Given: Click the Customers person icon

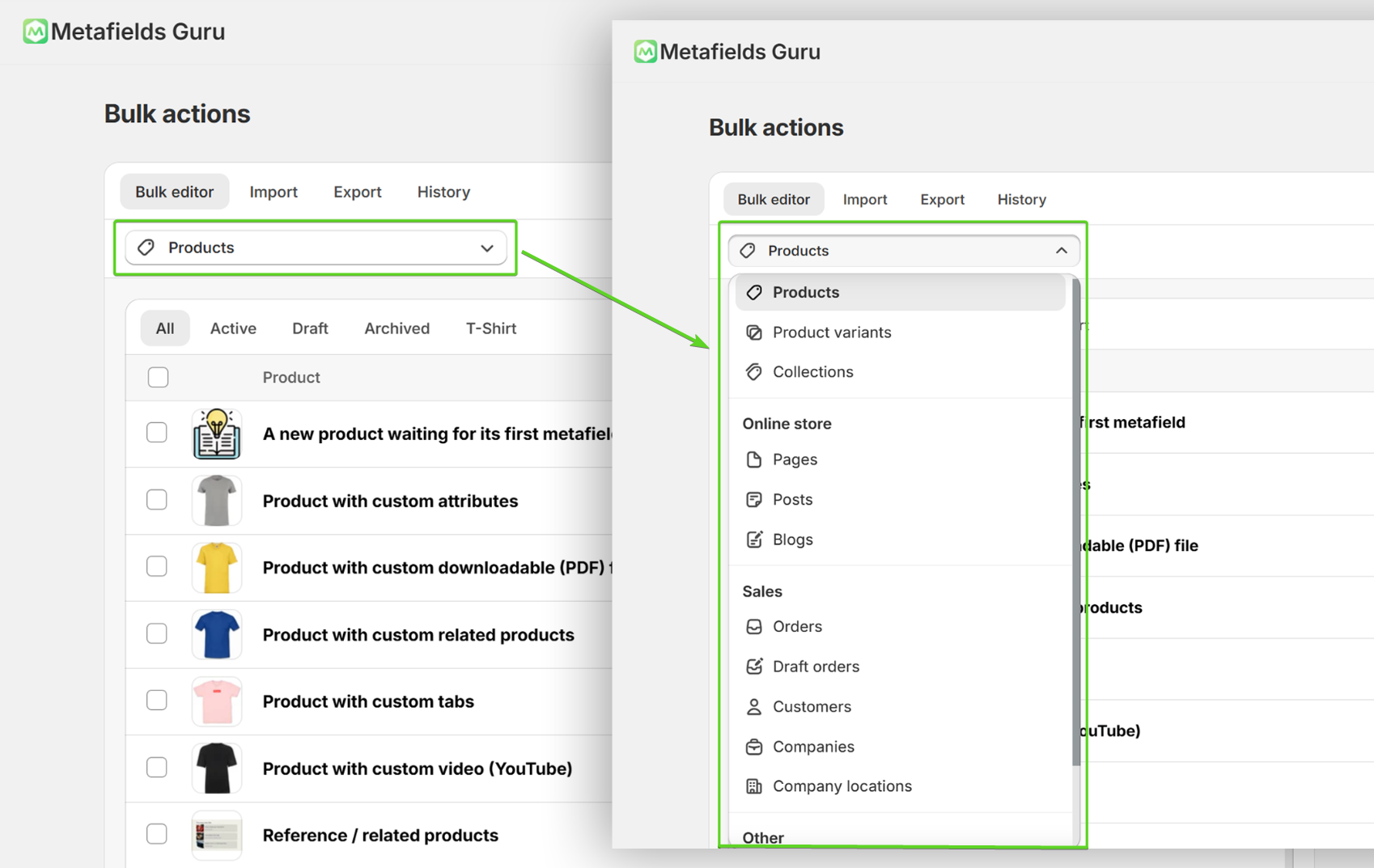Looking at the screenshot, I should tap(753, 707).
